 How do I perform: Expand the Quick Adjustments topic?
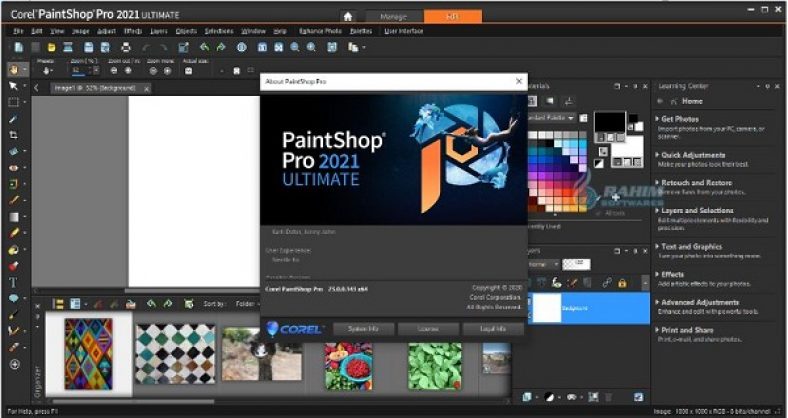tap(693, 155)
